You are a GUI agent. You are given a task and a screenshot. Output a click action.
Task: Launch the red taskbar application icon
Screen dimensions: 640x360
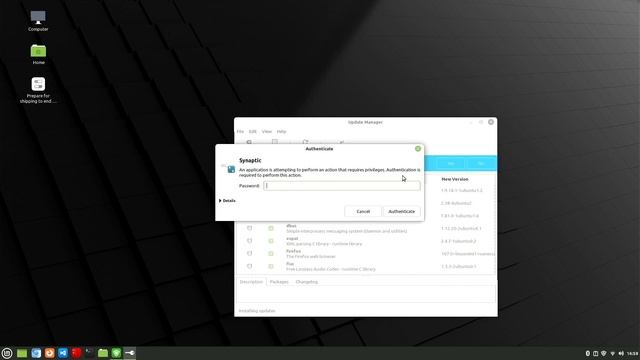pos(76,353)
